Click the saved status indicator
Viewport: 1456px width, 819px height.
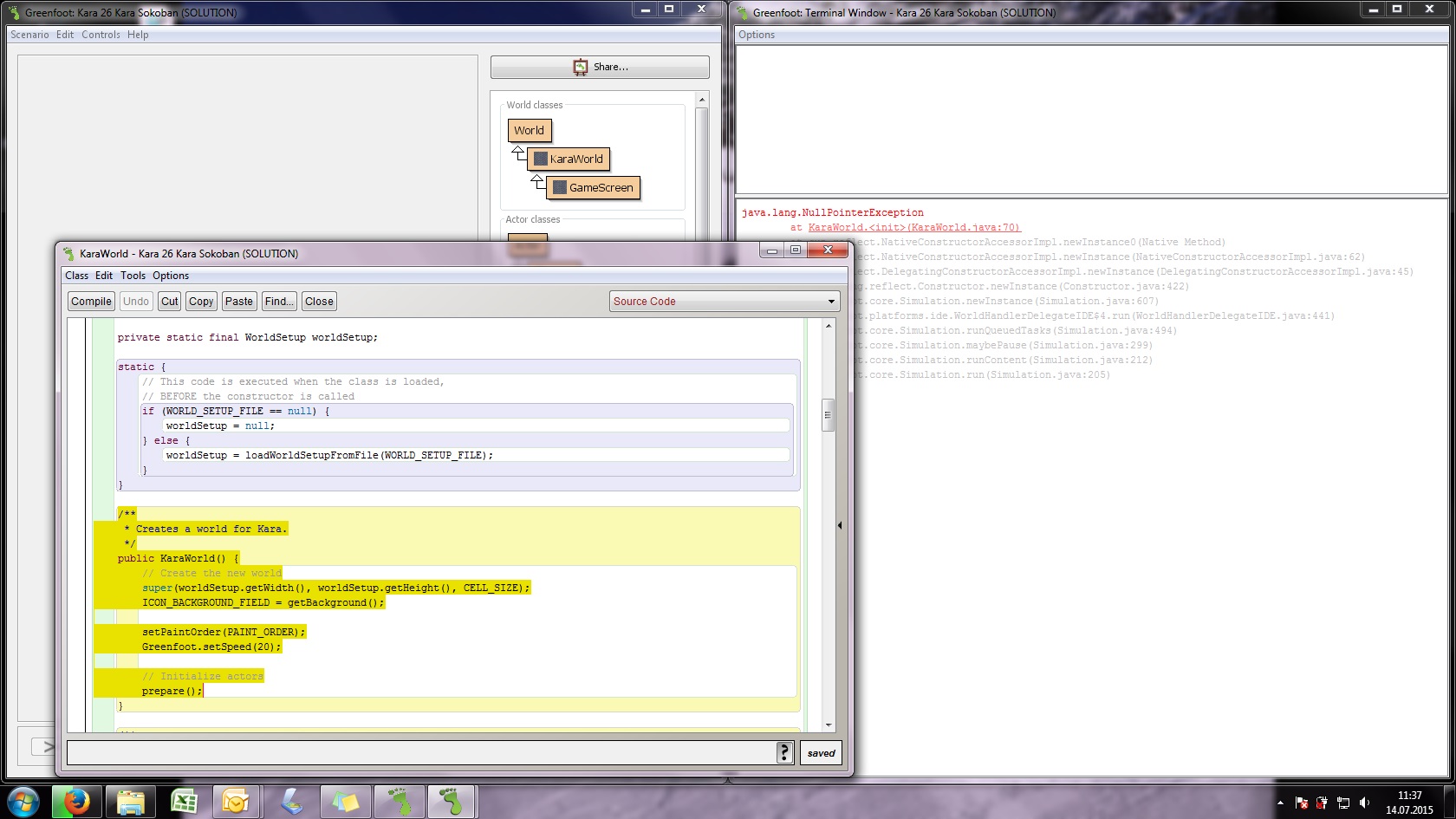point(821,753)
